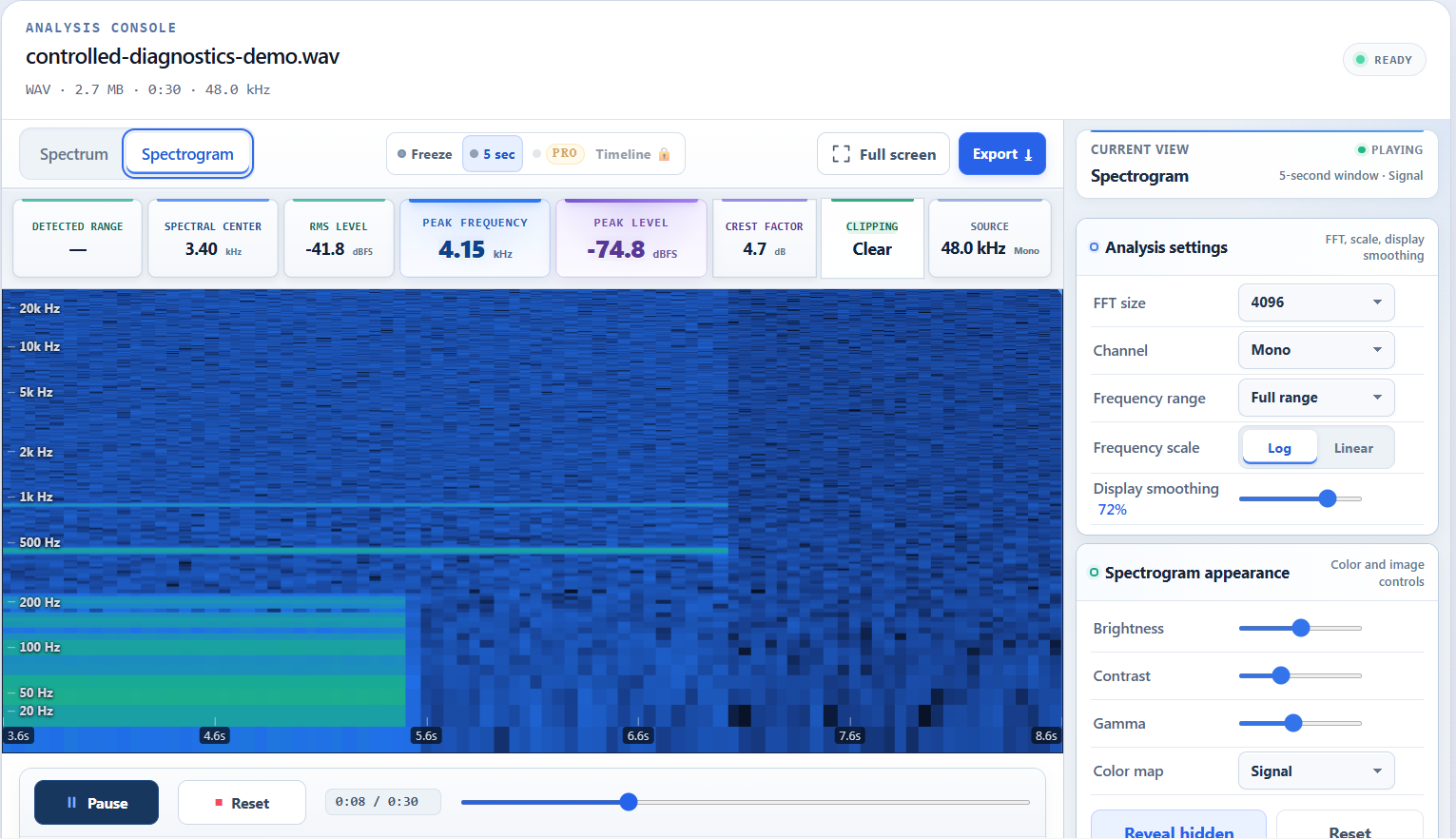Image resolution: width=1456 pixels, height=839 pixels.
Task: Export the analysis
Action: tap(1002, 154)
